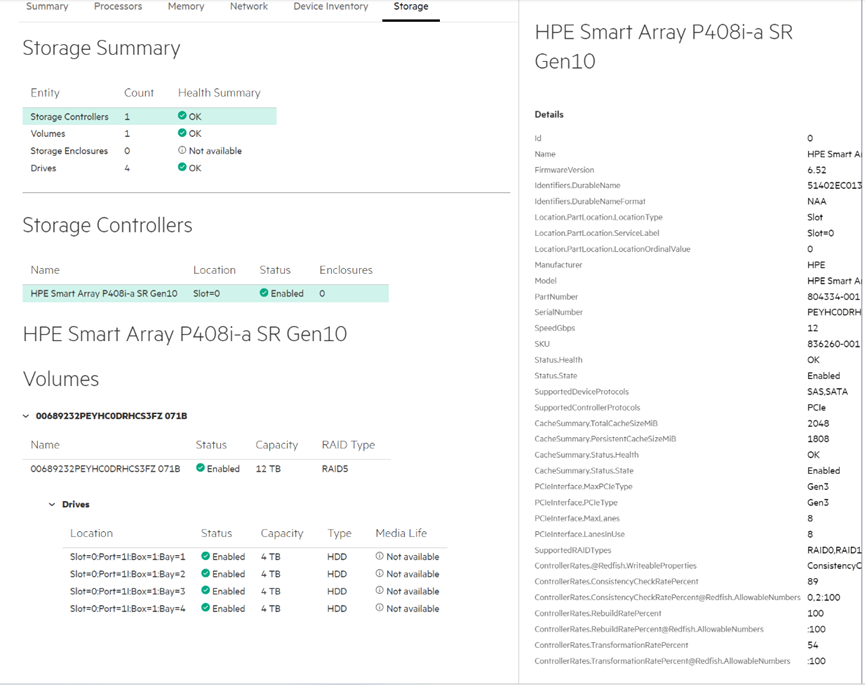Viewport: 865px width, 685px height.
Task: Switch to the Summary tab
Action: point(47,7)
